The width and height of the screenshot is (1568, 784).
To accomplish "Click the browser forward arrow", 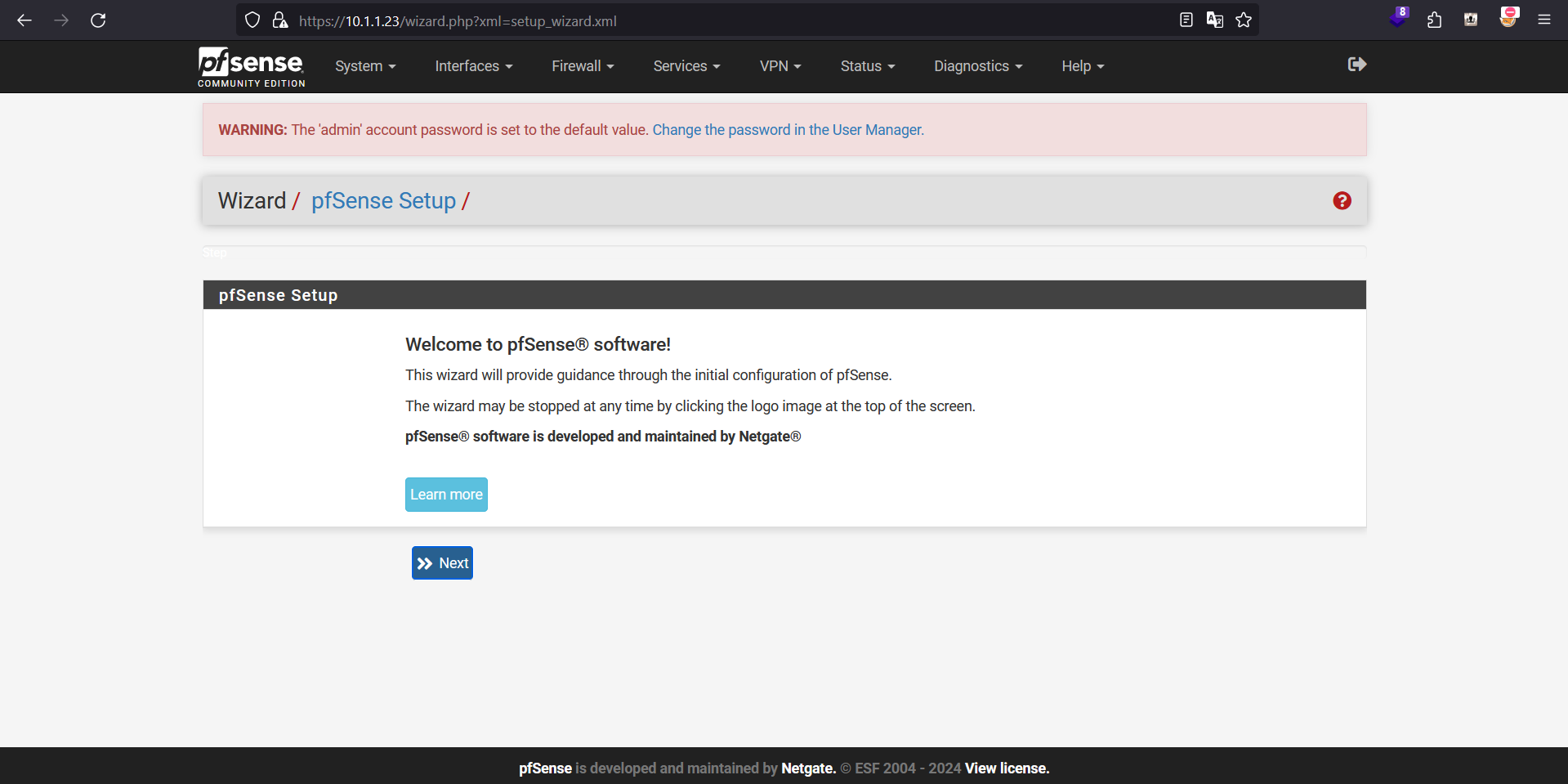I will [x=61, y=20].
